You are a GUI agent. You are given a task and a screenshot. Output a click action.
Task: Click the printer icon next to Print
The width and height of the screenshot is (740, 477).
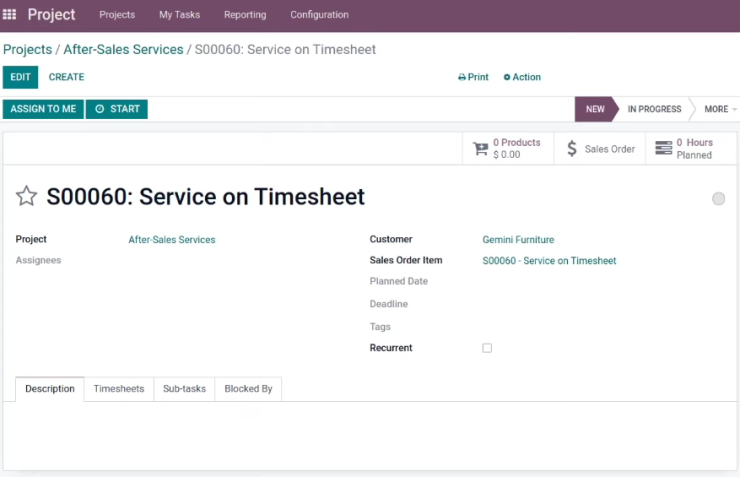(x=462, y=77)
